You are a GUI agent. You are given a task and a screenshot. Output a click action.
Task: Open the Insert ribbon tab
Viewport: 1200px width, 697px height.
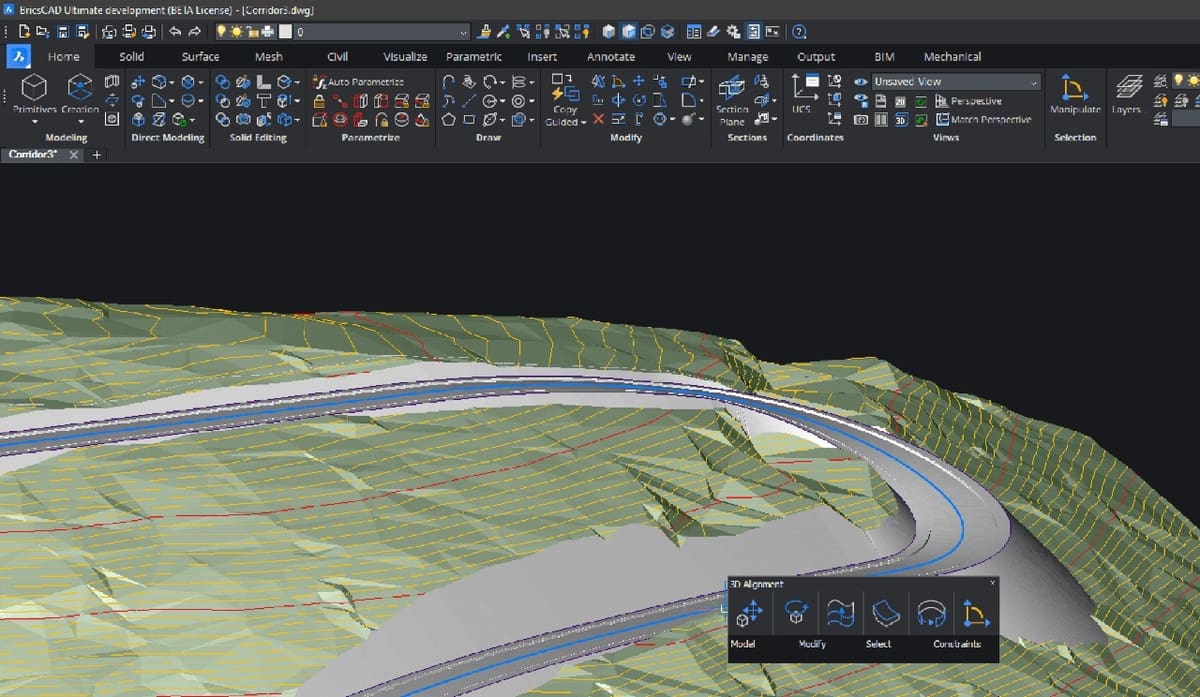coord(542,57)
